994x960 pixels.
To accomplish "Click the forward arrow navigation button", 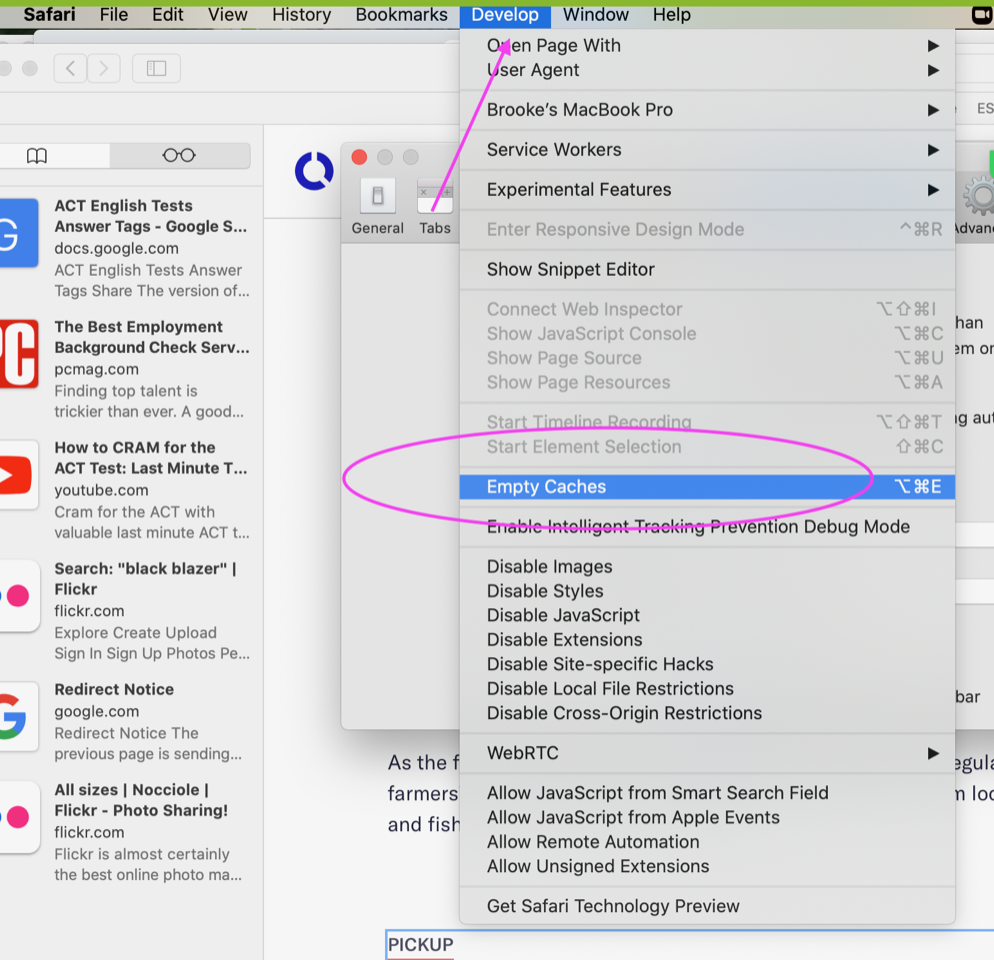I will pyautogui.click(x=104, y=68).
